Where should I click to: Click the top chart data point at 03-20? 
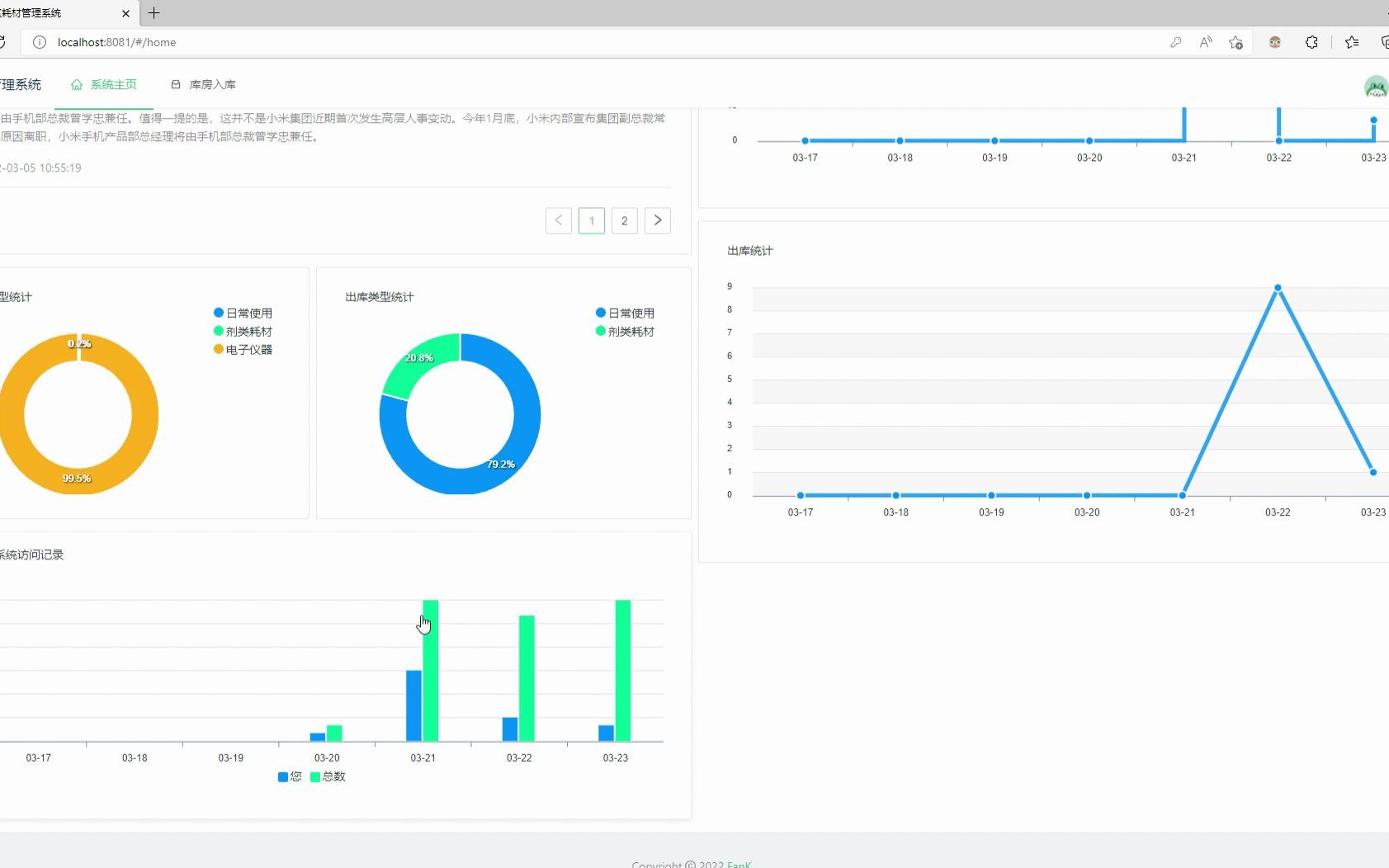click(x=1089, y=140)
